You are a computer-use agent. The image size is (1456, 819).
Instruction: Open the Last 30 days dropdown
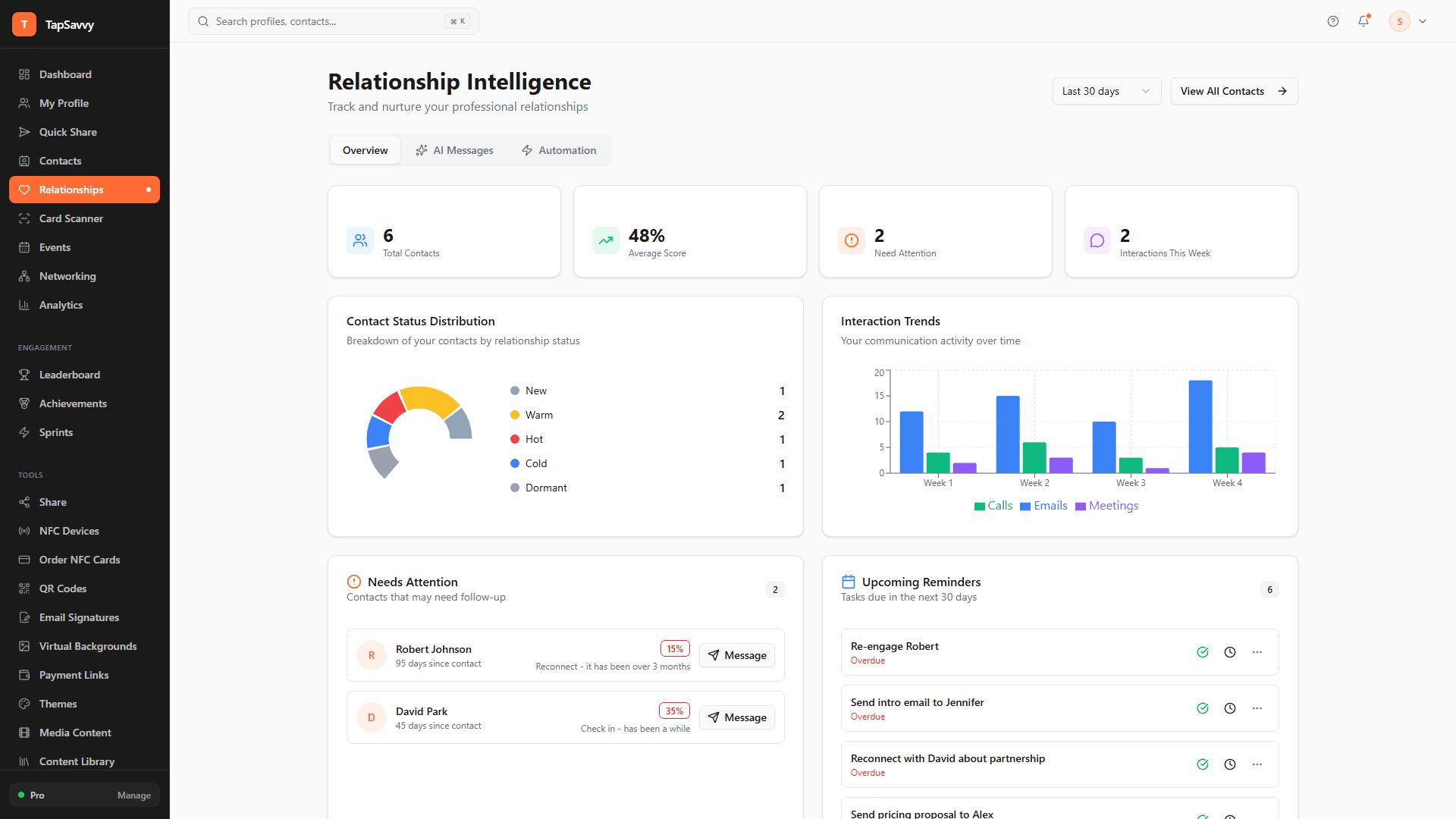(1106, 91)
